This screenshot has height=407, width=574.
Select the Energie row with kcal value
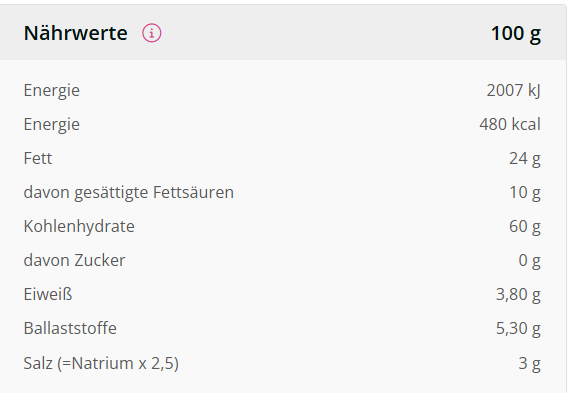point(282,124)
